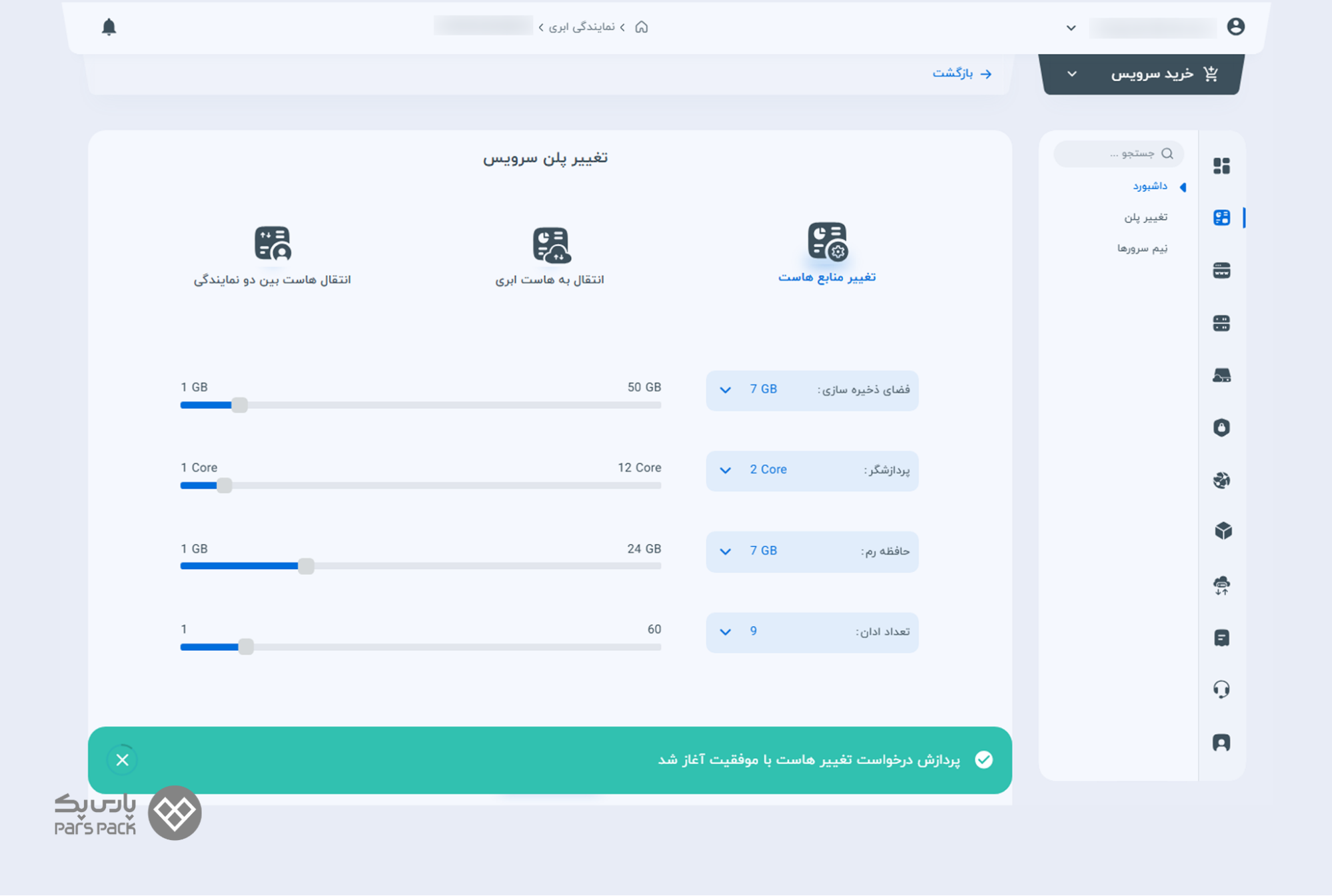The height and width of the screenshot is (896, 1332).
Task: Open the user account avatar icon
Action: coord(1235,27)
